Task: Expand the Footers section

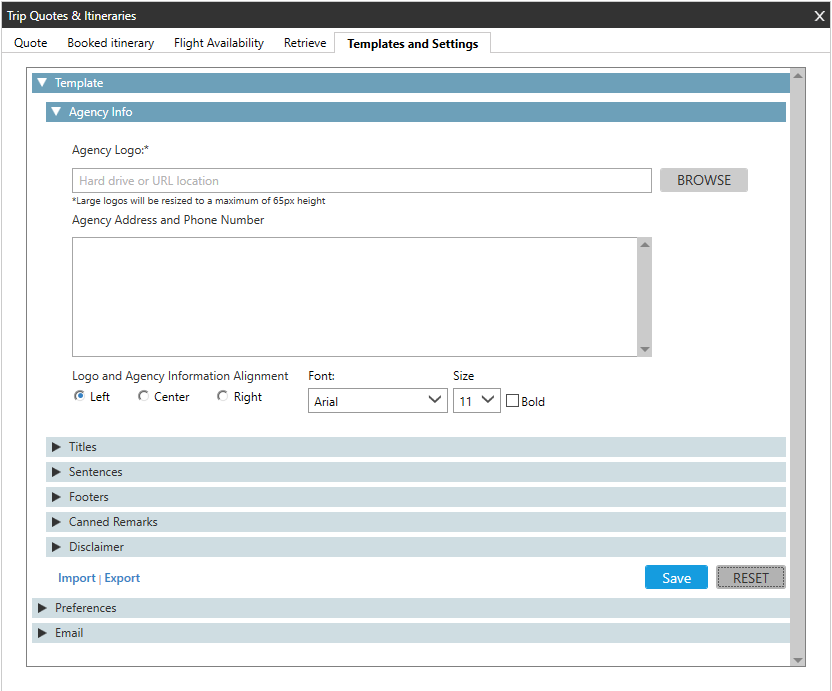Action: click(x=56, y=497)
